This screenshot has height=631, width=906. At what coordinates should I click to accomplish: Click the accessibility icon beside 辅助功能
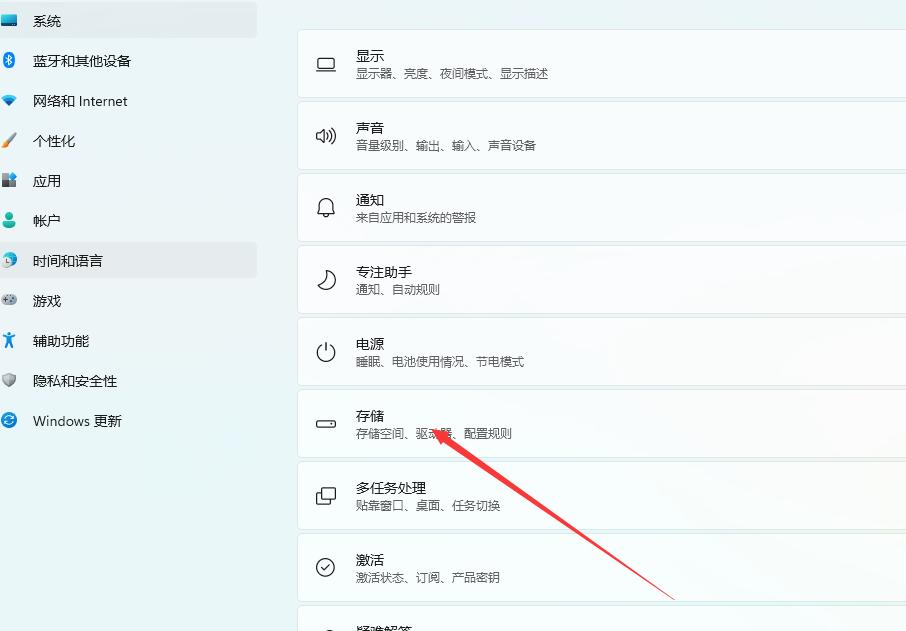(12, 341)
